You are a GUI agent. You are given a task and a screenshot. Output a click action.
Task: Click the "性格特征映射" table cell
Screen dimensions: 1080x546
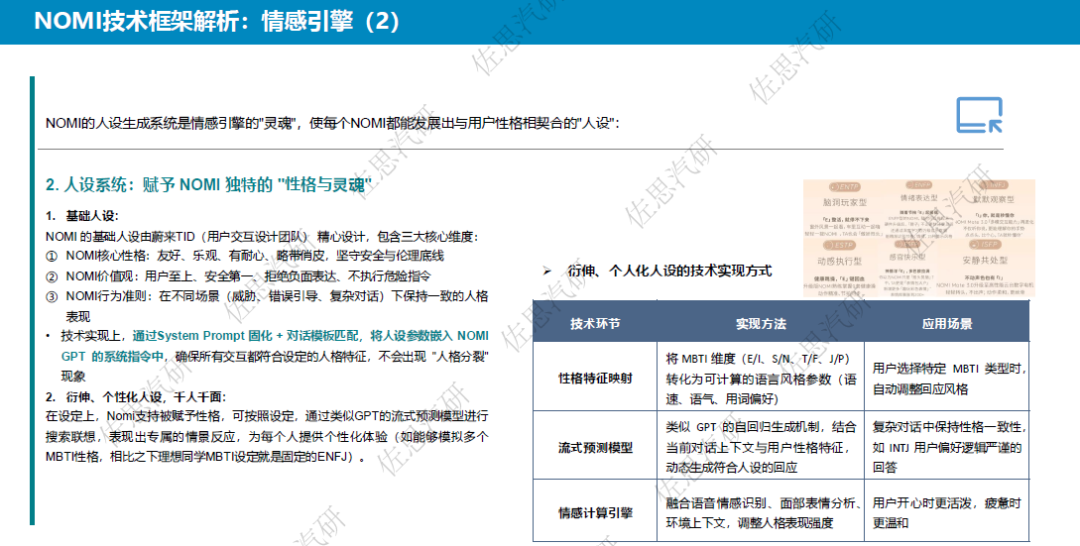click(x=595, y=379)
